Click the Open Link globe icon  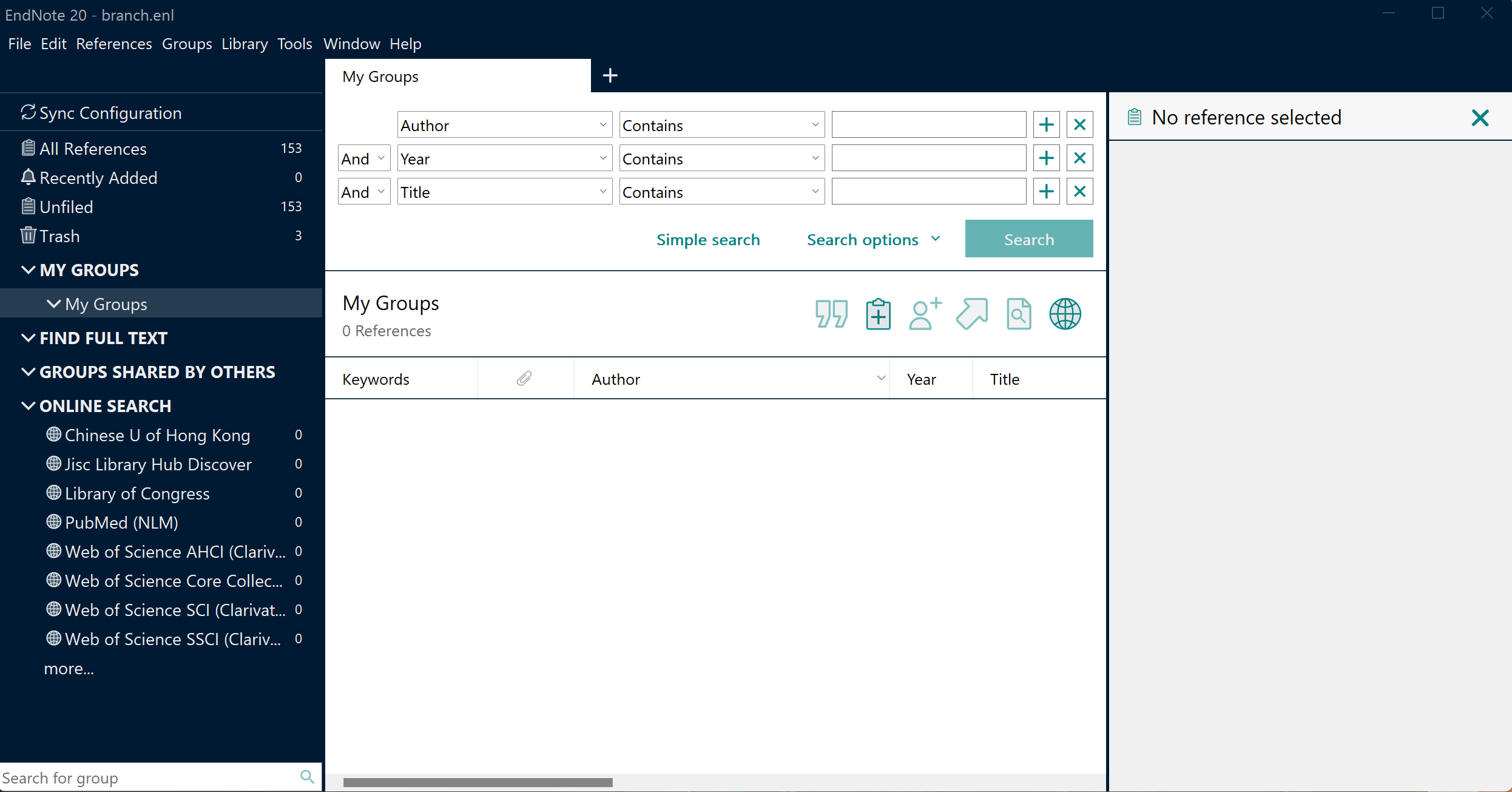point(1065,314)
